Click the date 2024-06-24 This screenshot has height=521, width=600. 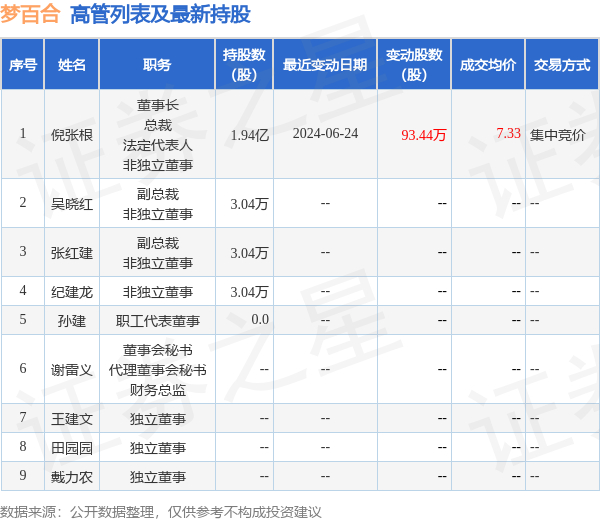(x=325, y=134)
